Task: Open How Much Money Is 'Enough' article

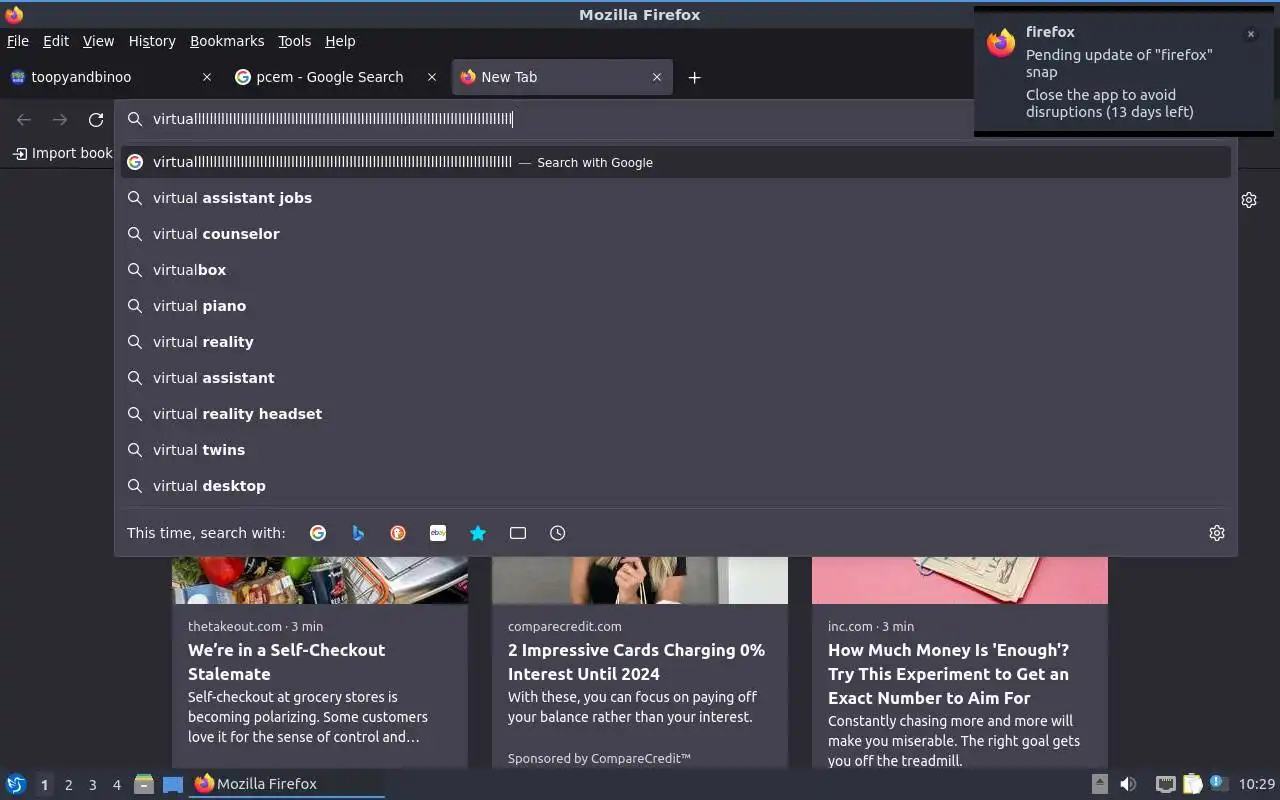Action: click(948, 674)
